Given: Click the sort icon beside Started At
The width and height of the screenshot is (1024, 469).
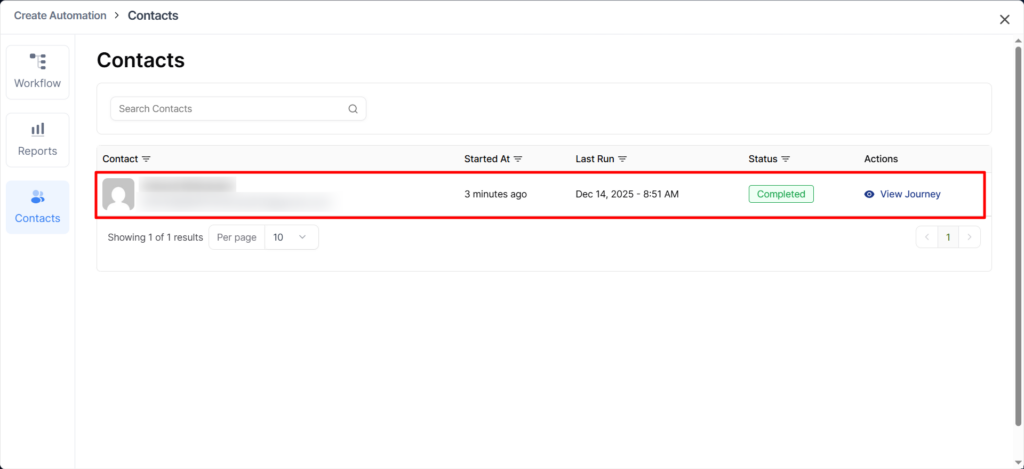Looking at the screenshot, I should (x=518, y=159).
